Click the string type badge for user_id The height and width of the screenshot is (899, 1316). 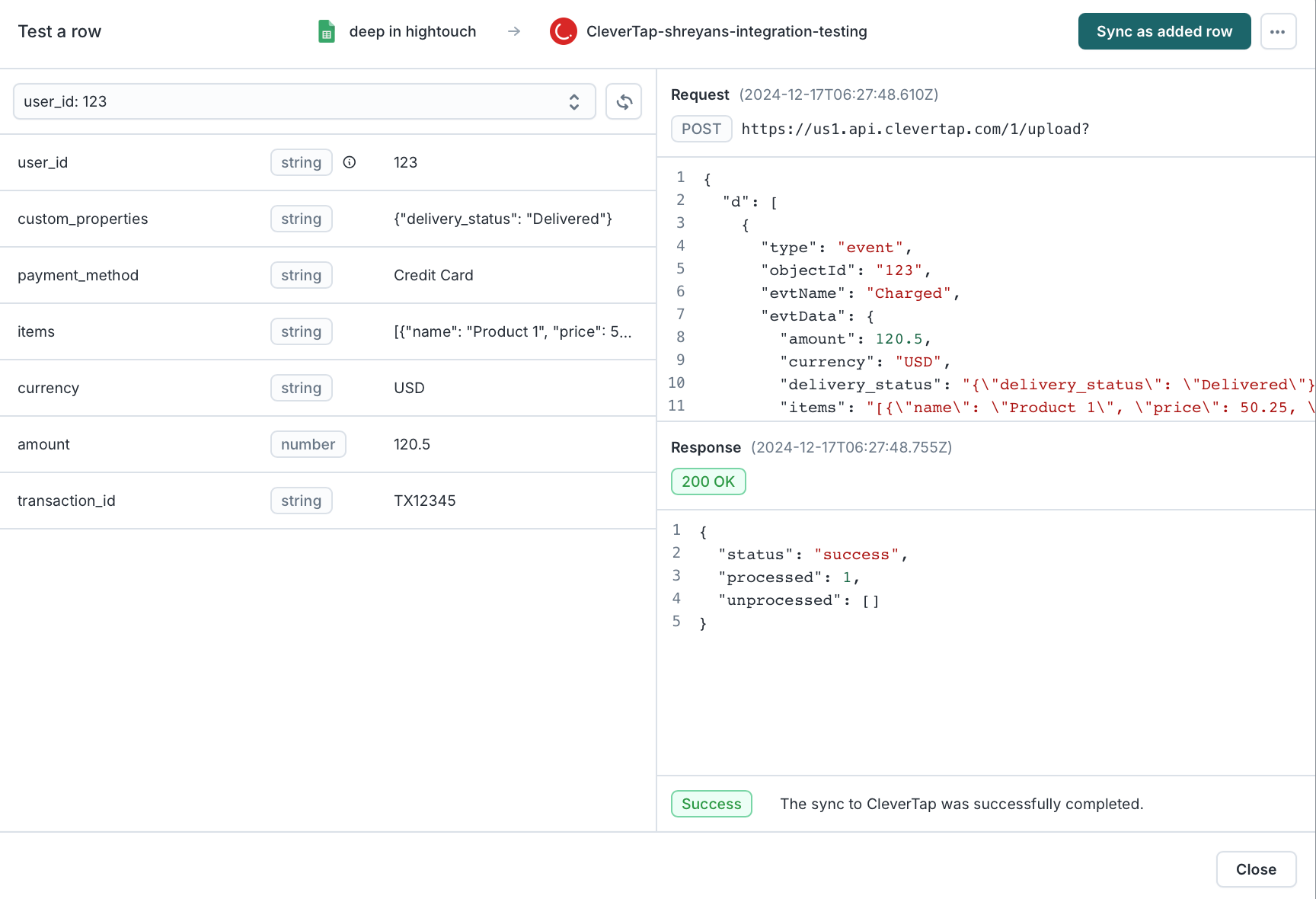[302, 162]
